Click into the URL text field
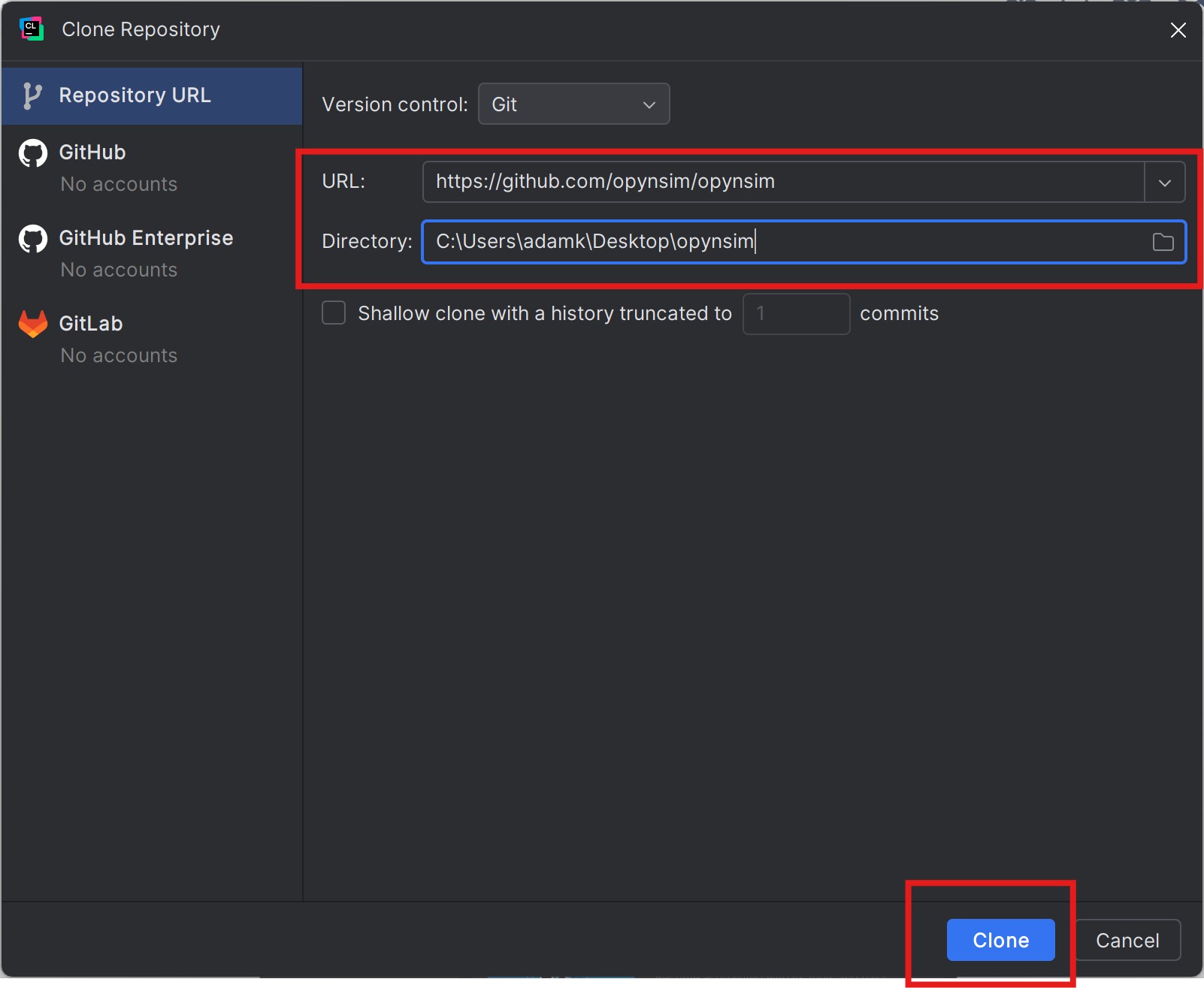1204x988 pixels. (x=782, y=182)
